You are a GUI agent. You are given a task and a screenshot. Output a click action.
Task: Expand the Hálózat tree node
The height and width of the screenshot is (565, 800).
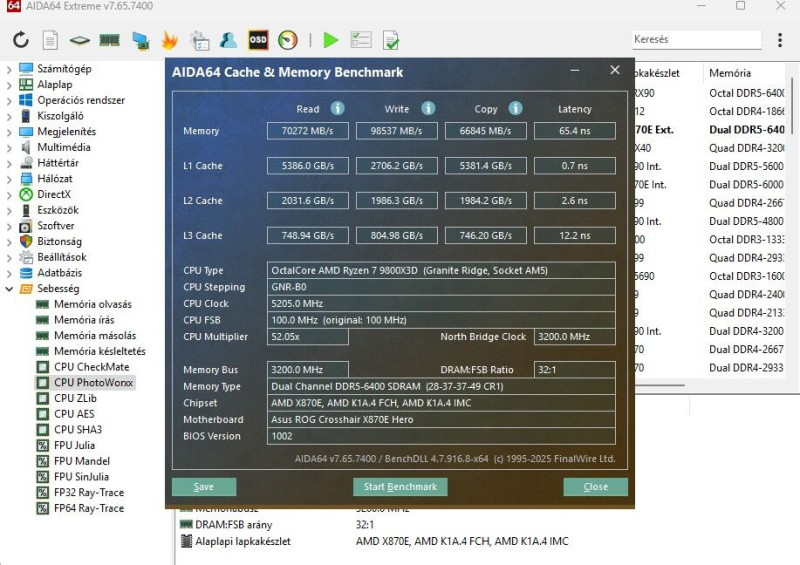click(9, 179)
